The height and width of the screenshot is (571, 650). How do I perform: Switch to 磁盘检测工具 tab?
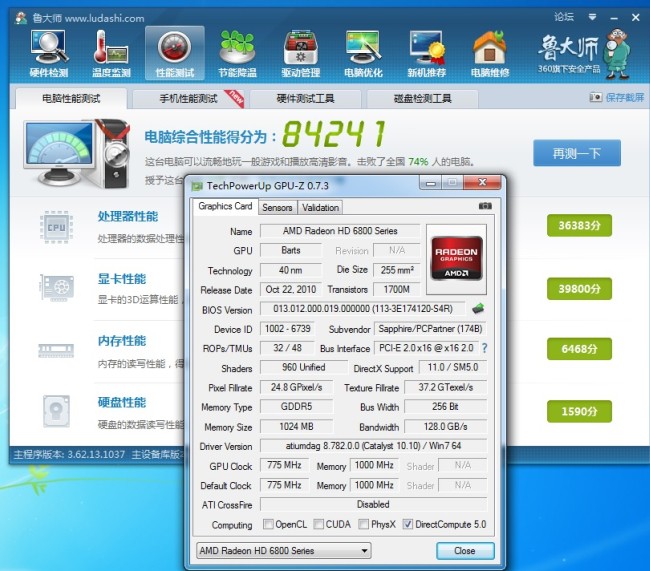coord(422,99)
